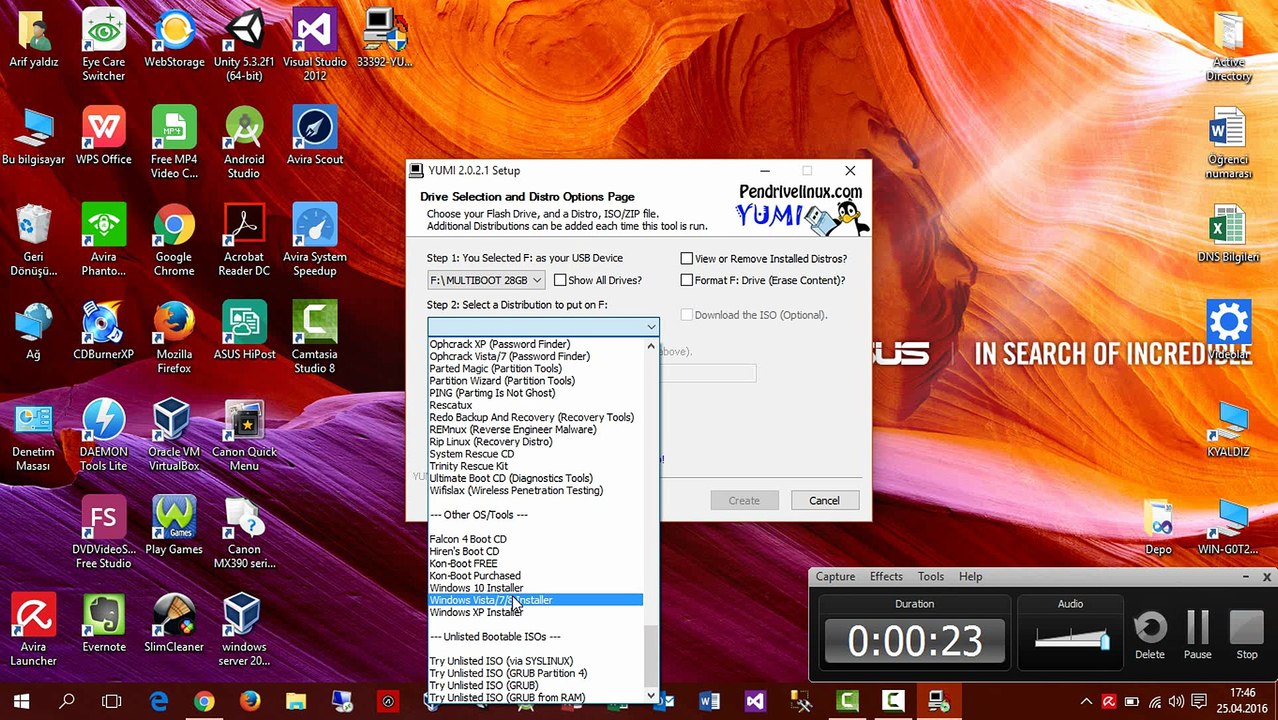The height and width of the screenshot is (720, 1278).
Task: Open DAEMON Tools Lite desktop icon
Action: pos(104,435)
